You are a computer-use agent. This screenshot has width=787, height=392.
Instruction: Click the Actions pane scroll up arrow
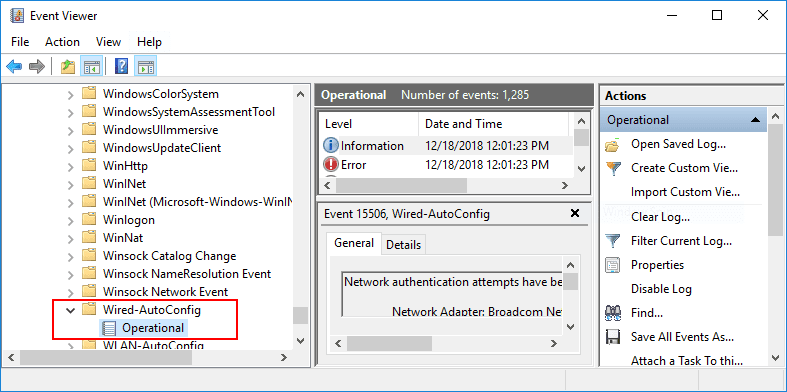pos(775,116)
